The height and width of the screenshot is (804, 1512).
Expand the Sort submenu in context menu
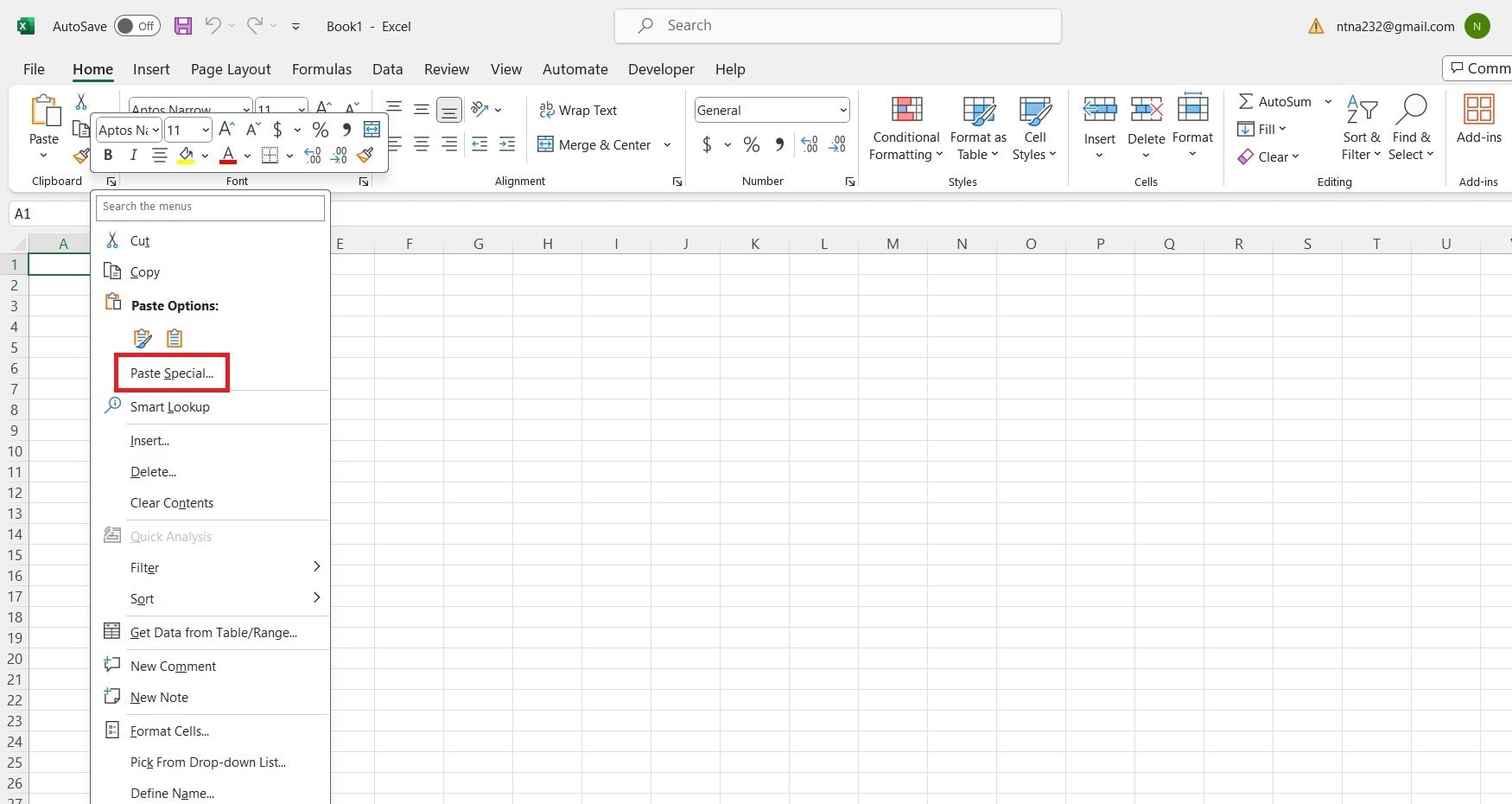pyautogui.click(x=212, y=598)
